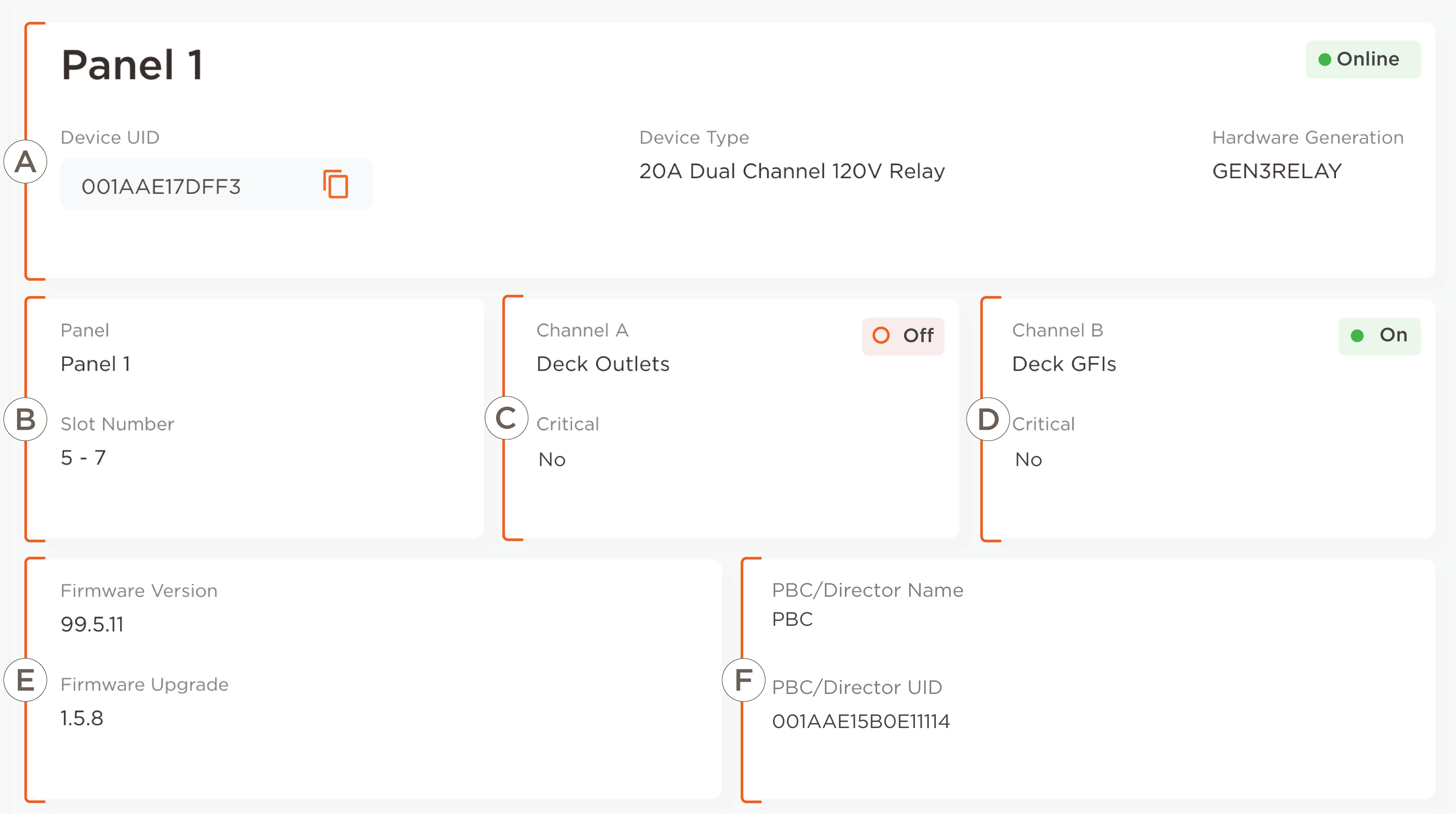Click the circled E callout marker
Viewport: 1456px width, 814px height.
pos(25,680)
